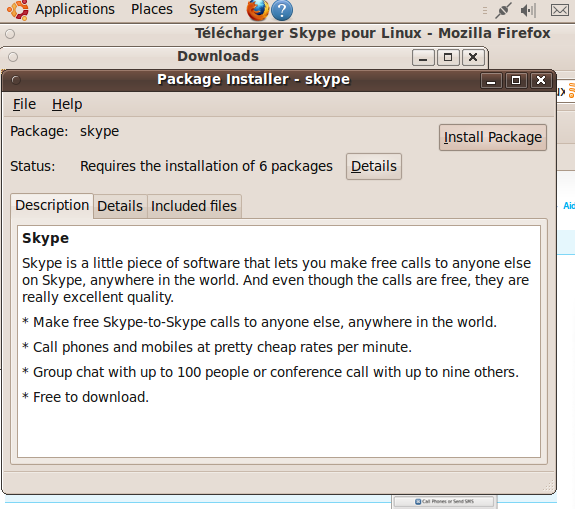Screen dimensions: 575x509
Task: Close the Downloads window
Action: coord(473,58)
